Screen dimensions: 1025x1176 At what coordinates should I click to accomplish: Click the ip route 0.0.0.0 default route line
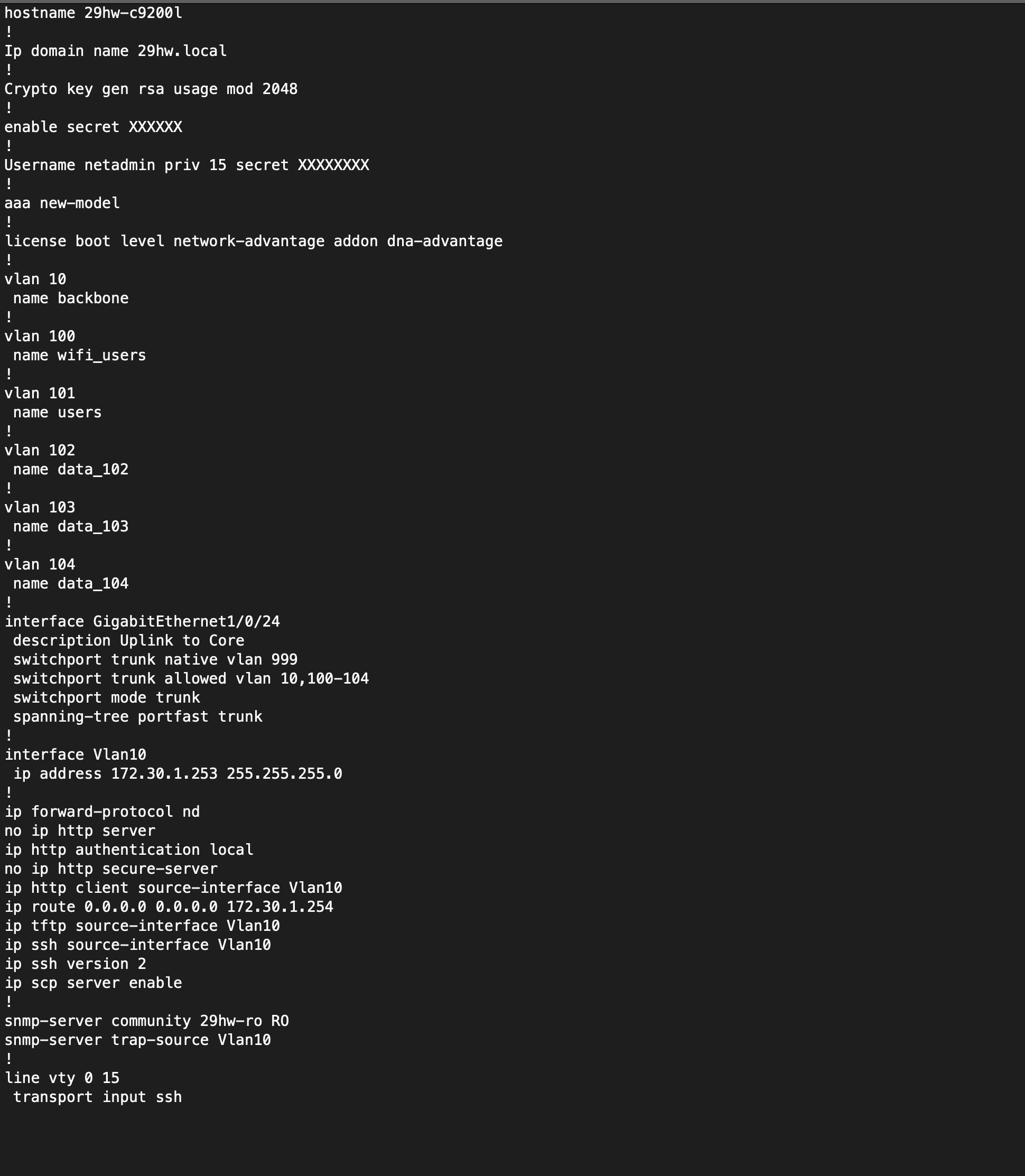pyautogui.click(x=169, y=907)
